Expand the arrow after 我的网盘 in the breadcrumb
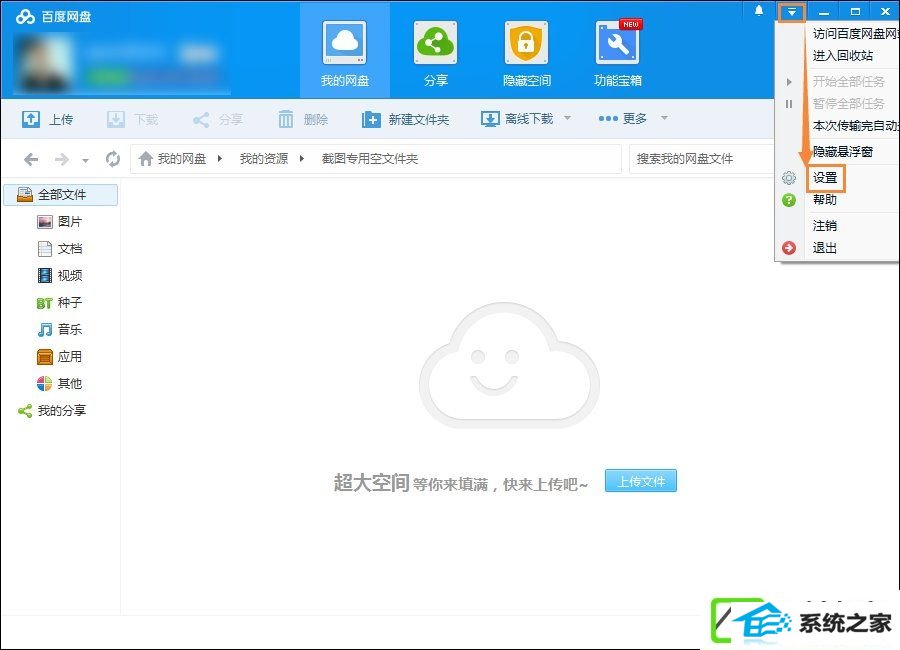Viewport: 900px width, 650px height. coord(219,158)
